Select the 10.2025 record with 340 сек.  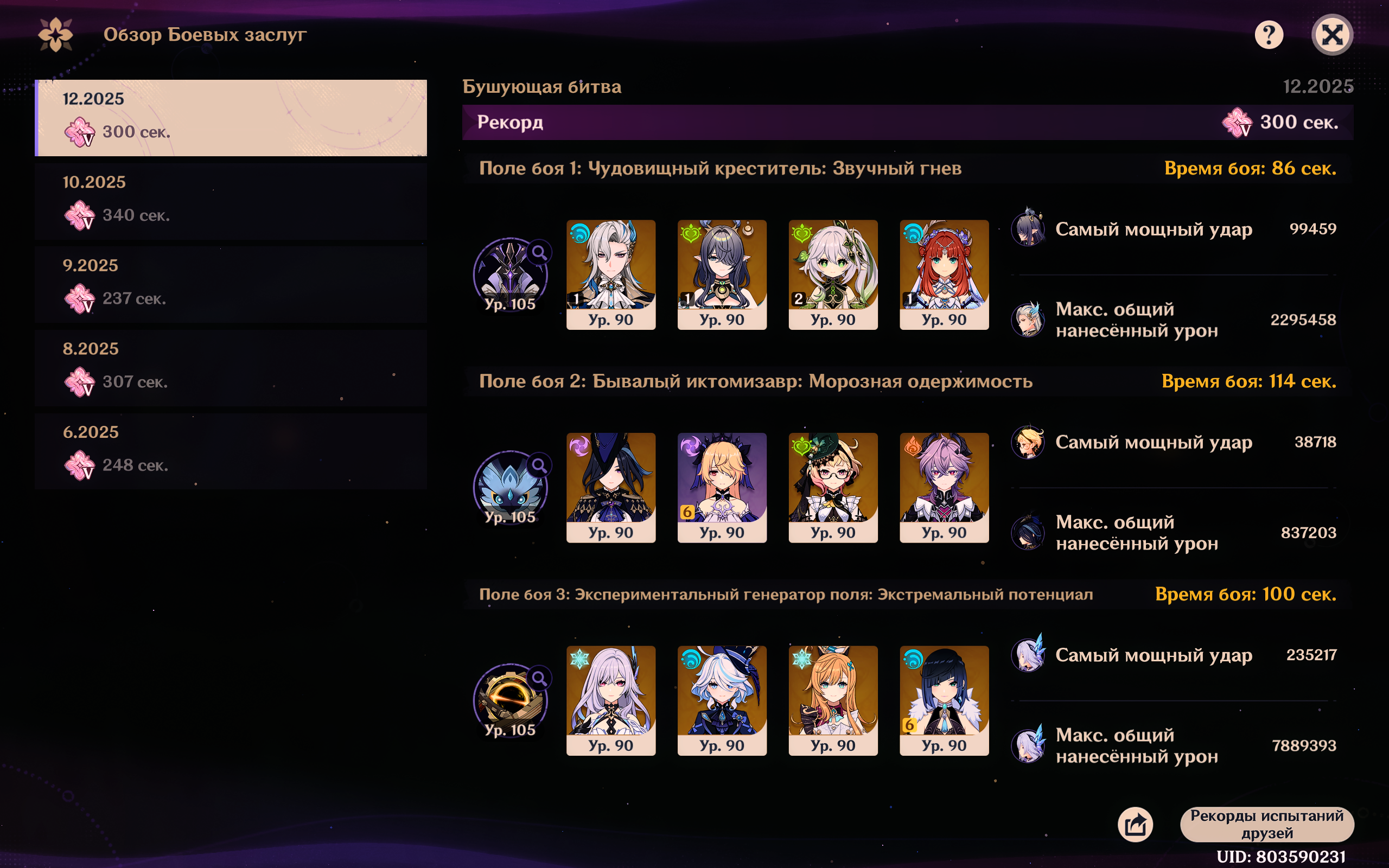[x=231, y=201]
